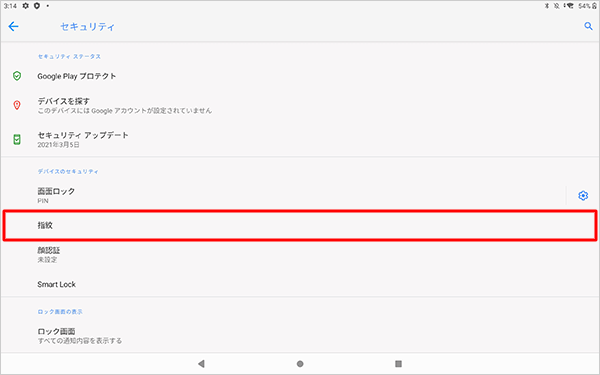Open Google Play プロテクト entry
The height and width of the screenshot is (375, 600).
(x=300, y=76)
